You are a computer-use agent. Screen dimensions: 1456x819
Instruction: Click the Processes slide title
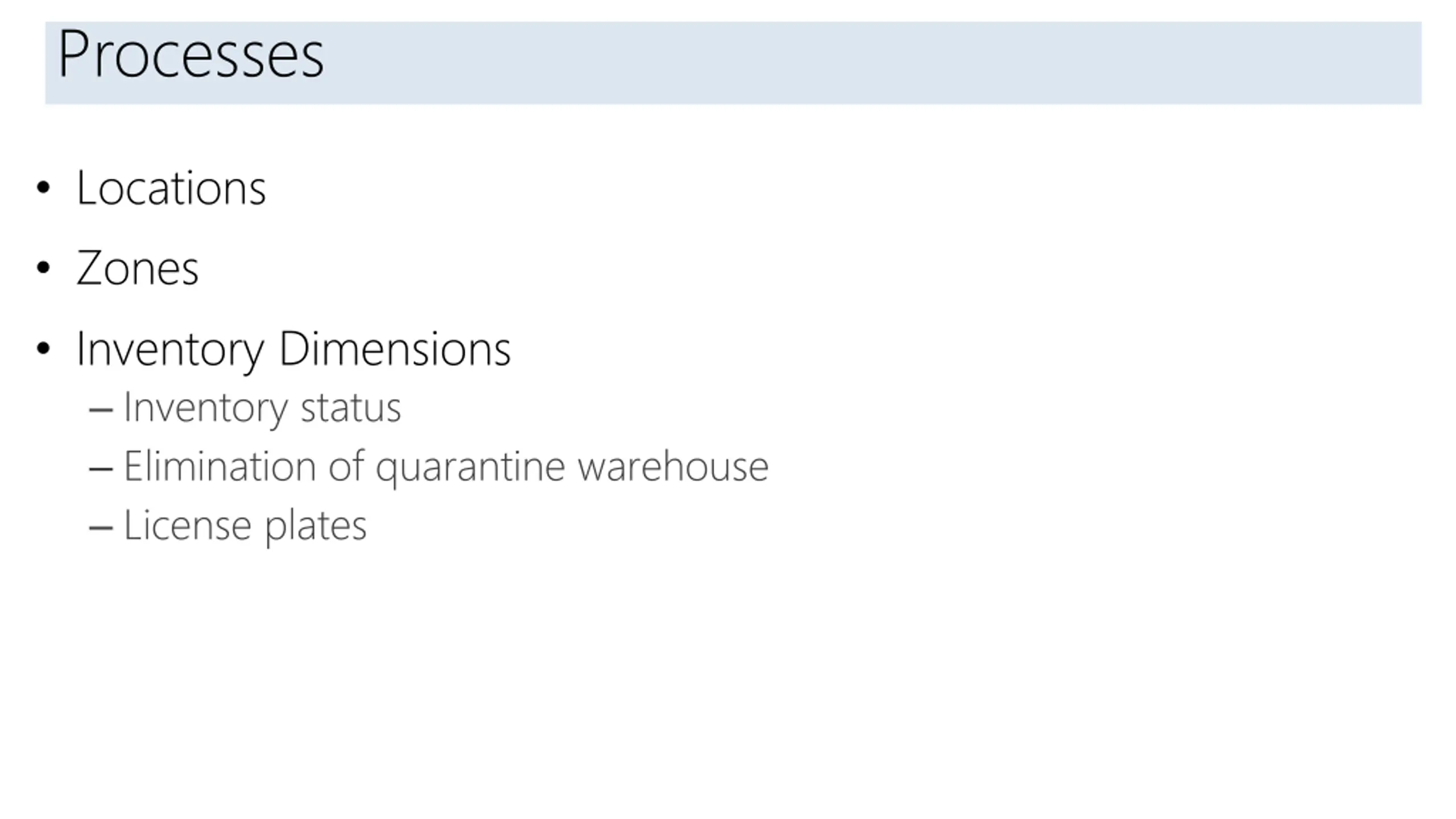191,55
